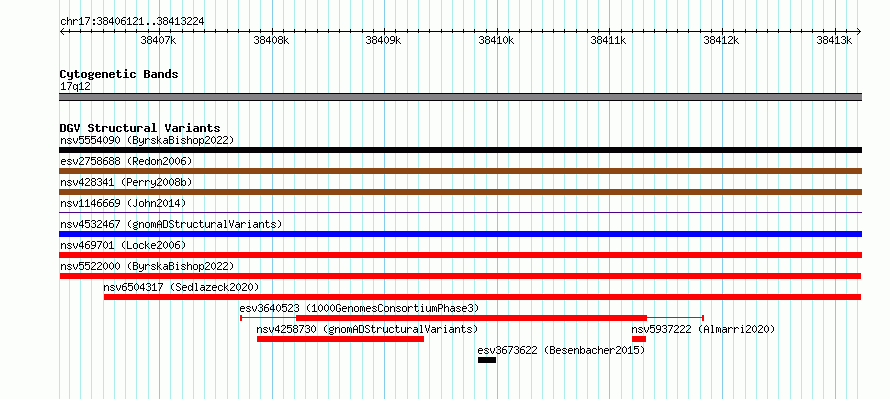Click the nsv428341 brown variant bar
The image size is (890, 399).
coord(460,192)
